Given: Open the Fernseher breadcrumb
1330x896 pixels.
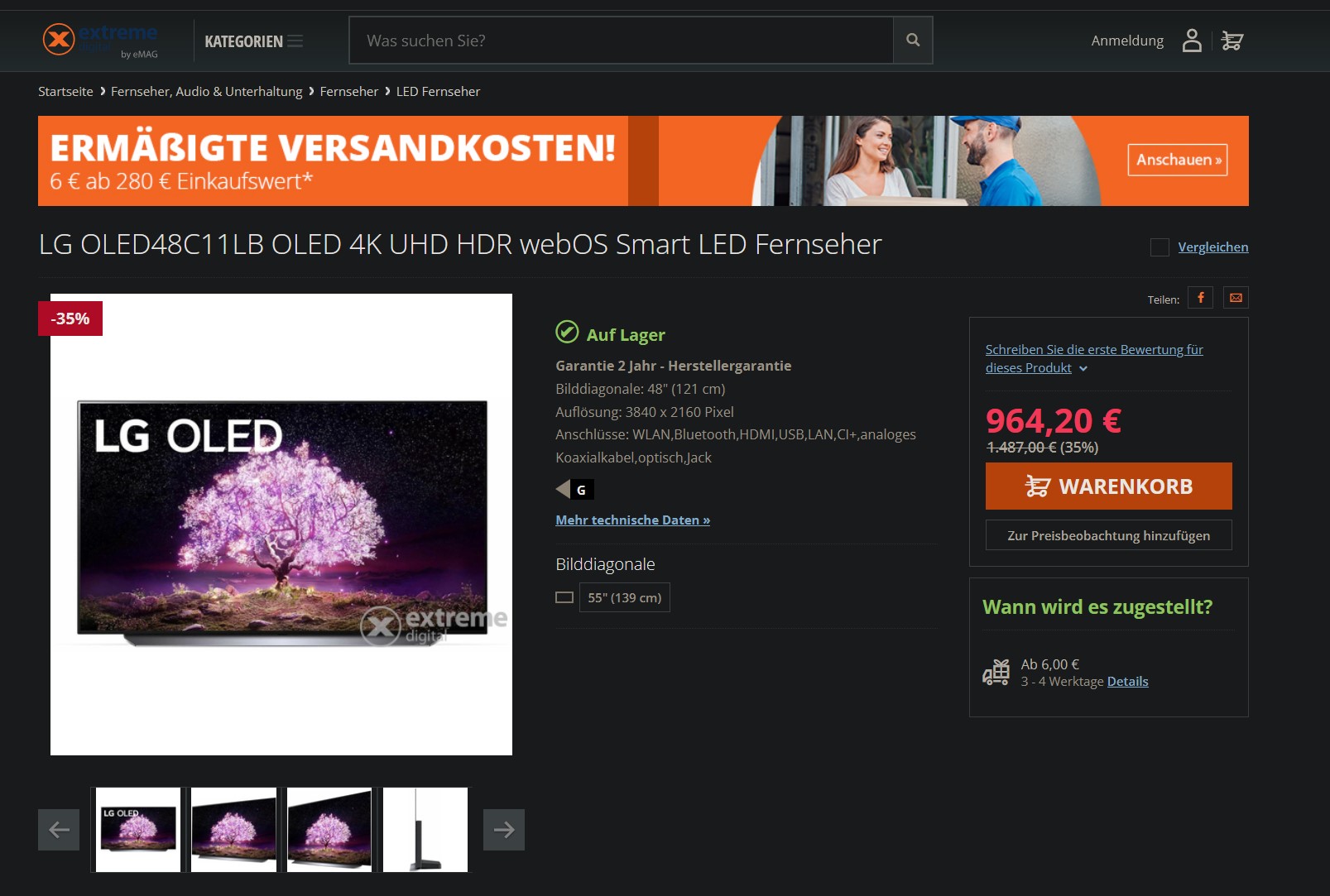Looking at the screenshot, I should click(349, 92).
